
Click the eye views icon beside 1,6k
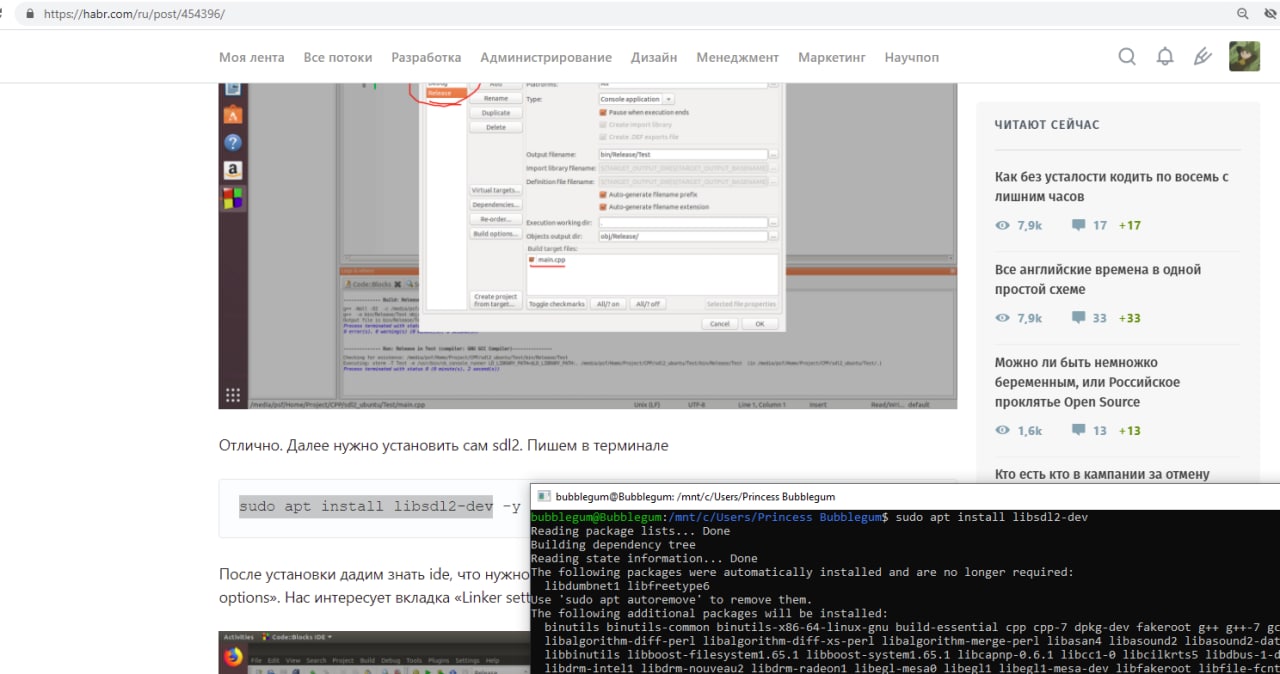[1003, 431]
